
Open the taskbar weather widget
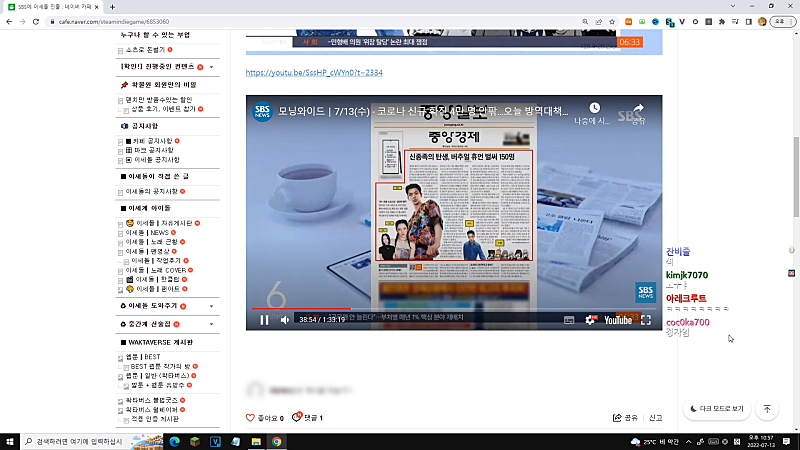(x=655, y=442)
